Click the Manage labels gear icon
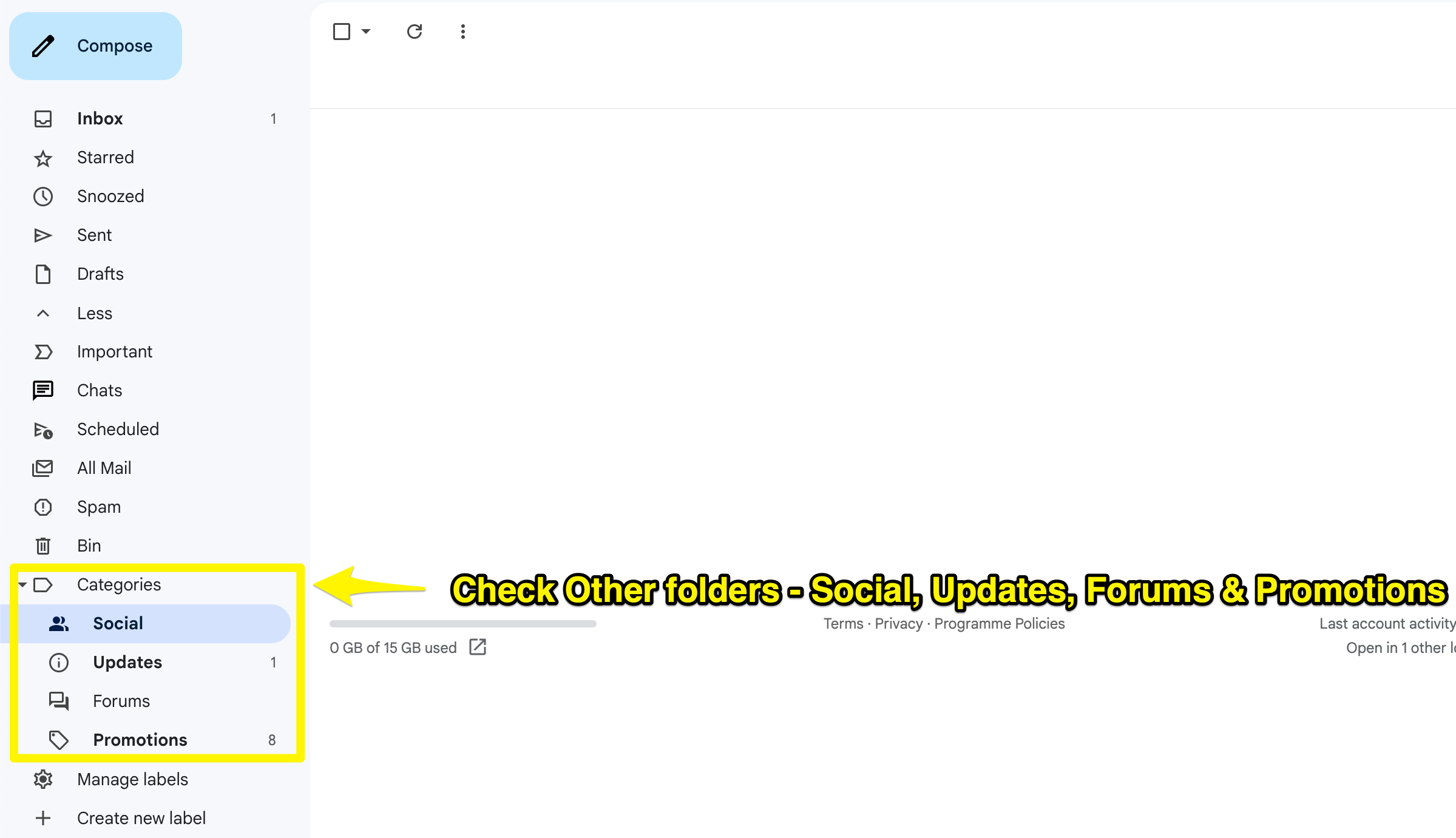Image resolution: width=1456 pixels, height=838 pixels. (43, 779)
